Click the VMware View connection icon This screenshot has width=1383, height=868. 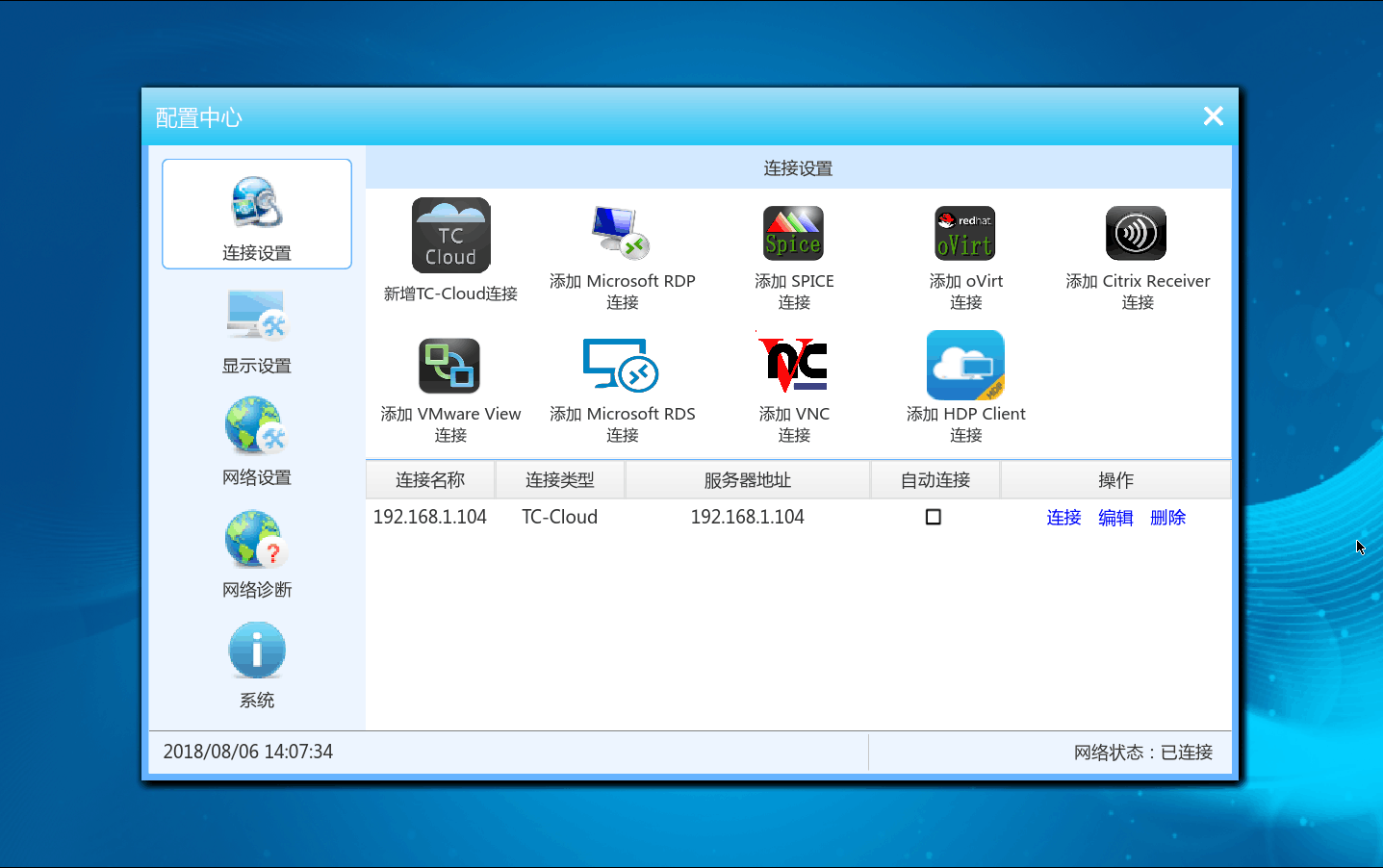[x=449, y=366]
